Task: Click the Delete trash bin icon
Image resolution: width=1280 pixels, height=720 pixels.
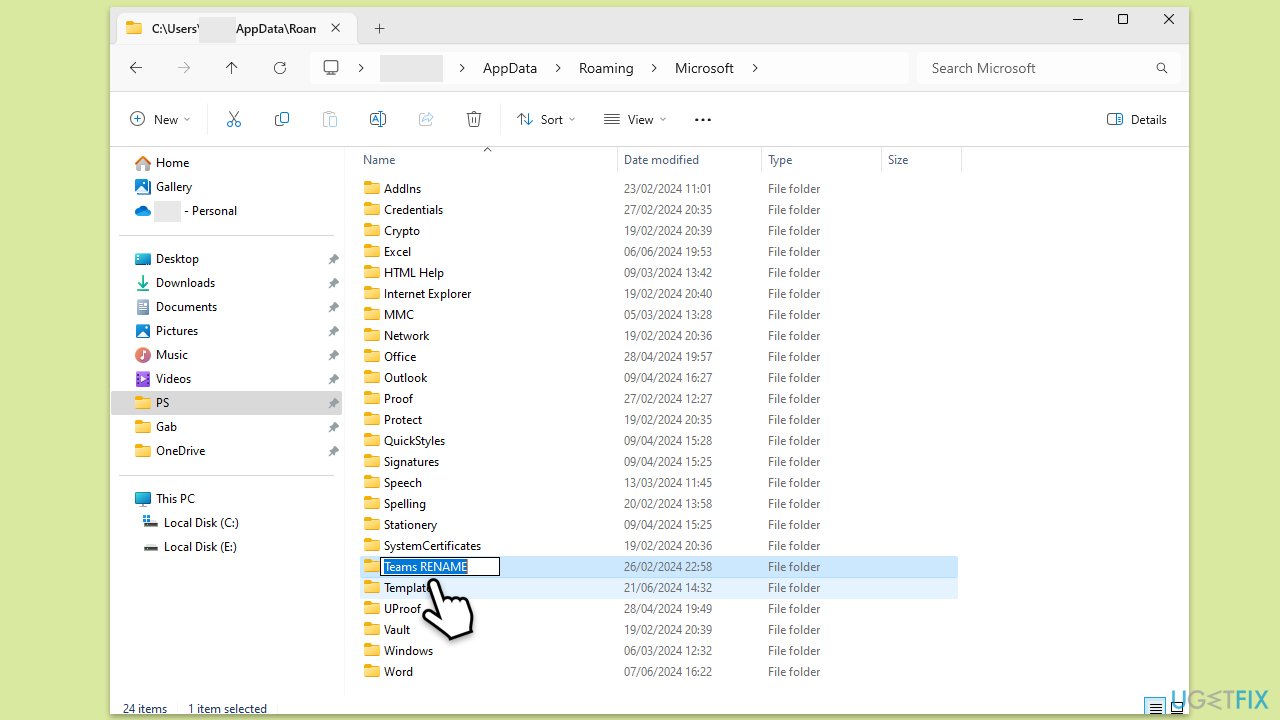Action: [474, 119]
